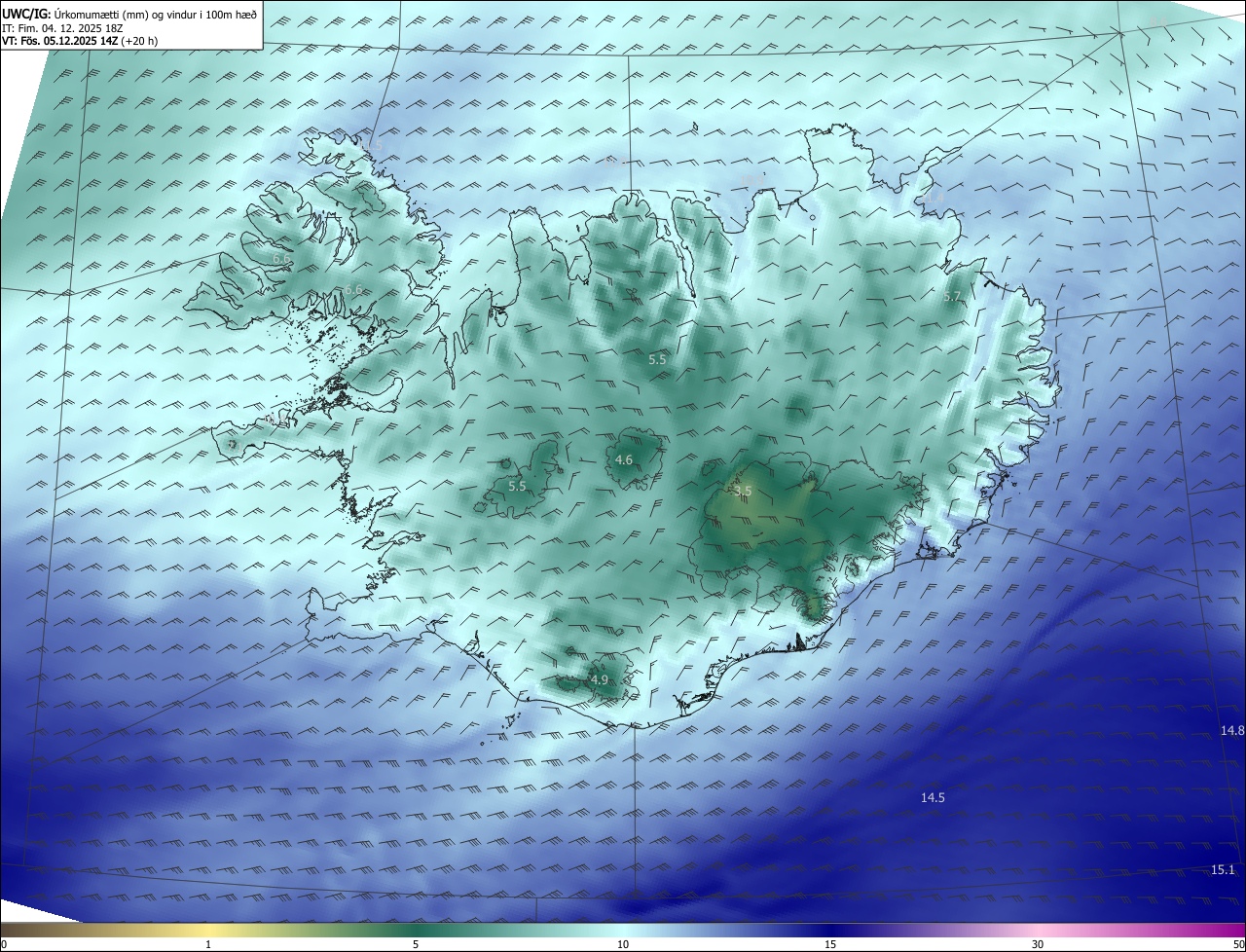1246x952 pixels.
Task: Click the title 'Úrkomumætti (mm) og vindur í 100m hæð'
Action: tap(155, 14)
